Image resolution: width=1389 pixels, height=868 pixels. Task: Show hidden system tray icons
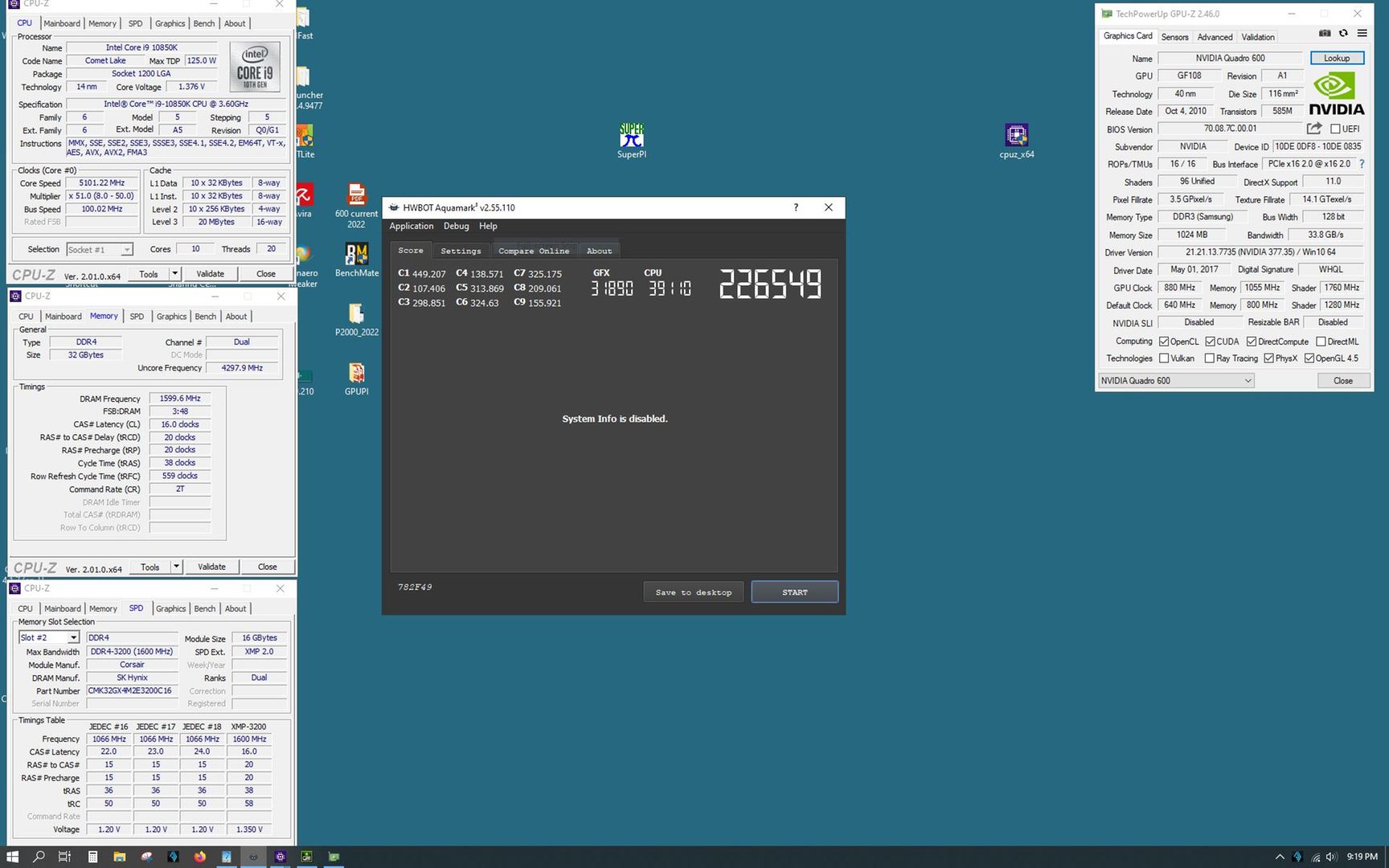(1280, 857)
